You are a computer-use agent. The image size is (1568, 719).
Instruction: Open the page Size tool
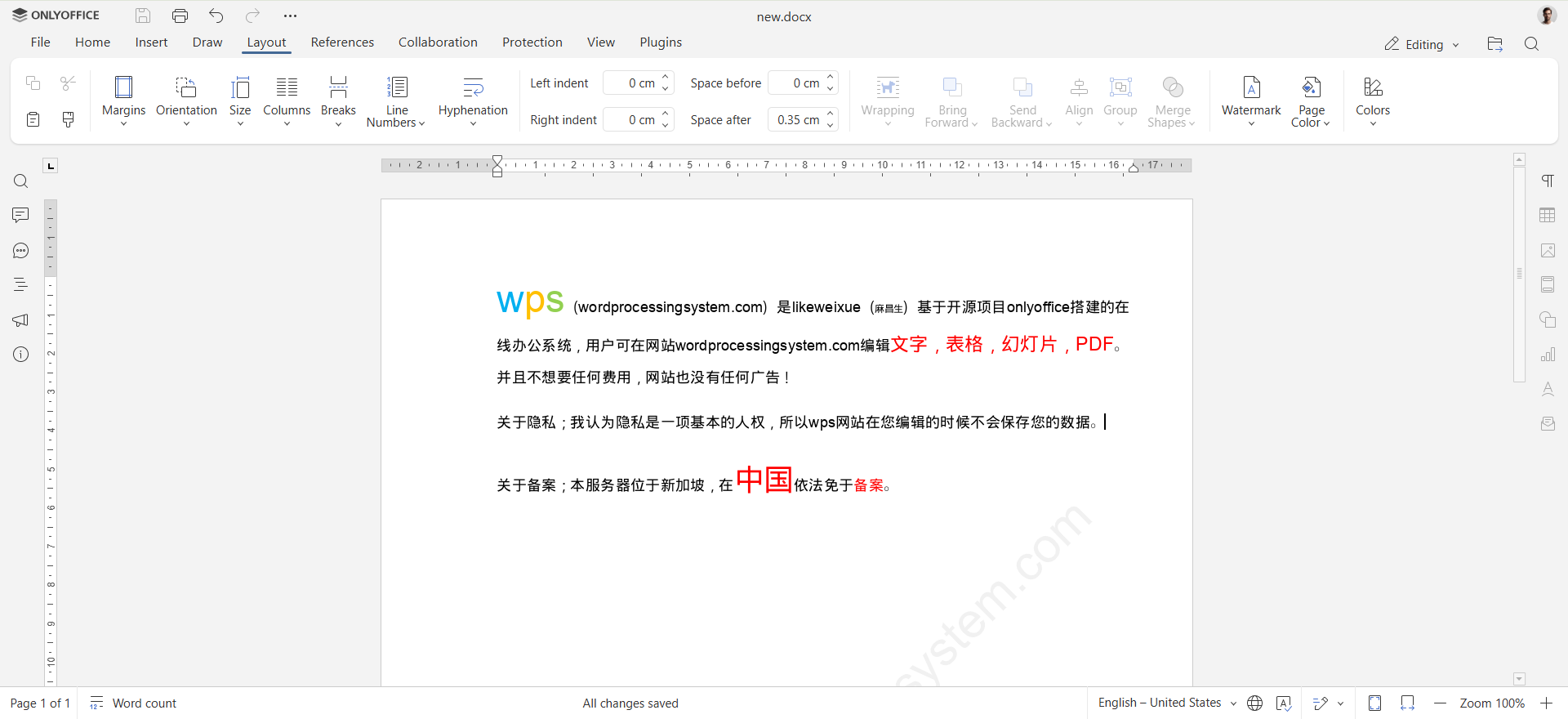pos(240,100)
